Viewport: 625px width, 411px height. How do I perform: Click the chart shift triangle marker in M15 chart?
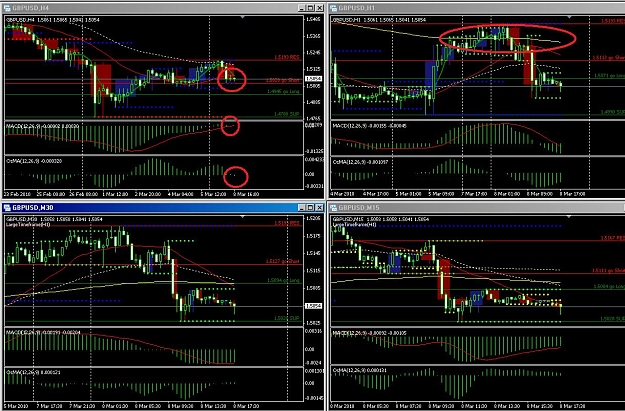coord(569,216)
